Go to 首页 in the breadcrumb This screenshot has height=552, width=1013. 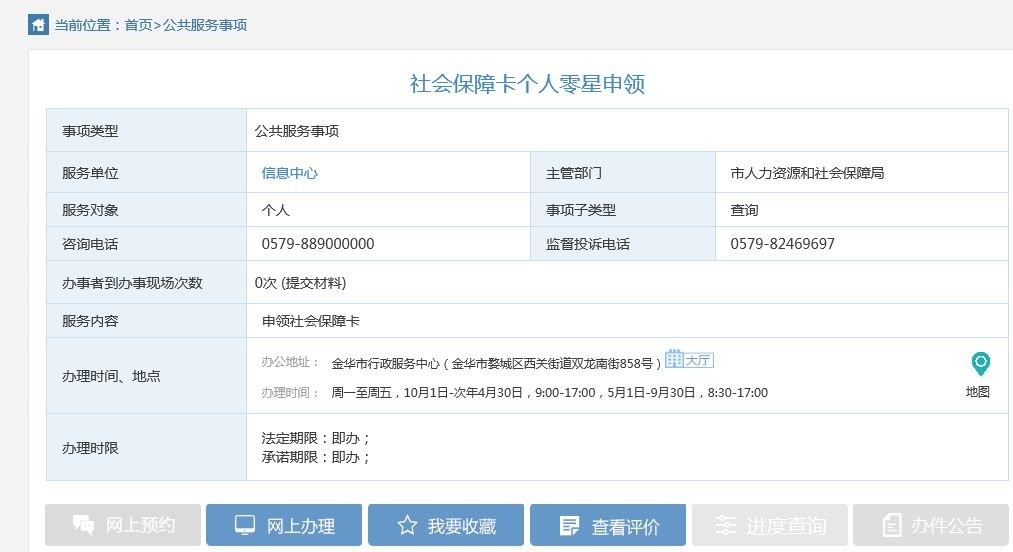(138, 25)
